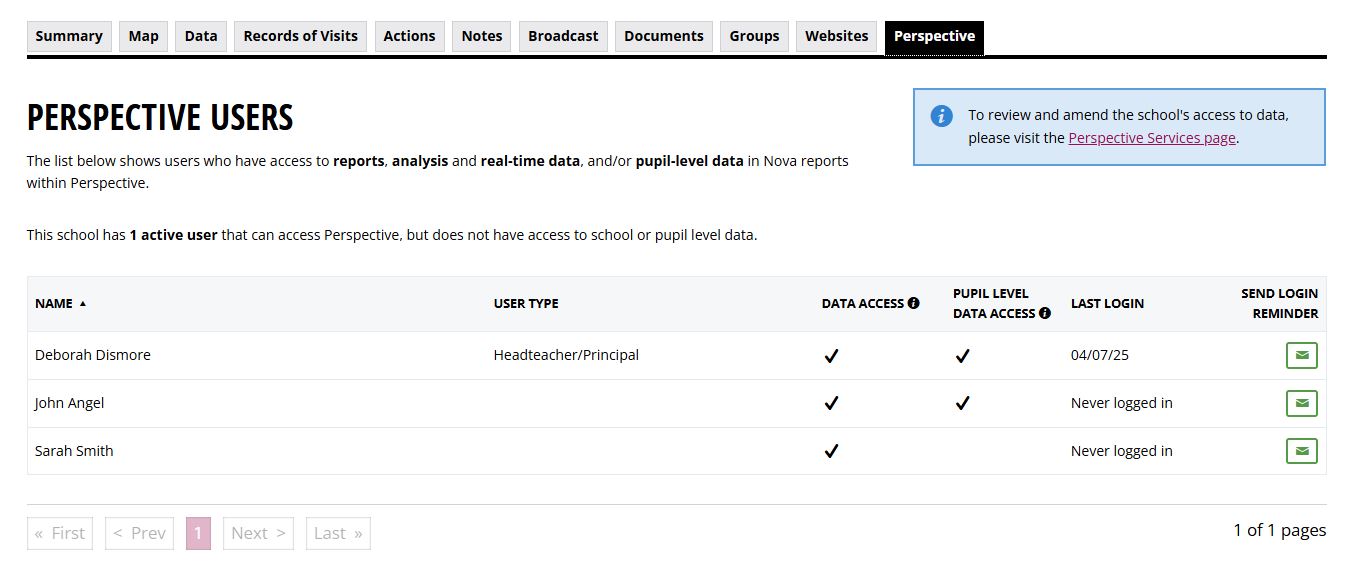Image resolution: width=1357 pixels, height=561 pixels.
Task: Click Deborah Dismore's data access checkmark
Action: [x=831, y=355]
